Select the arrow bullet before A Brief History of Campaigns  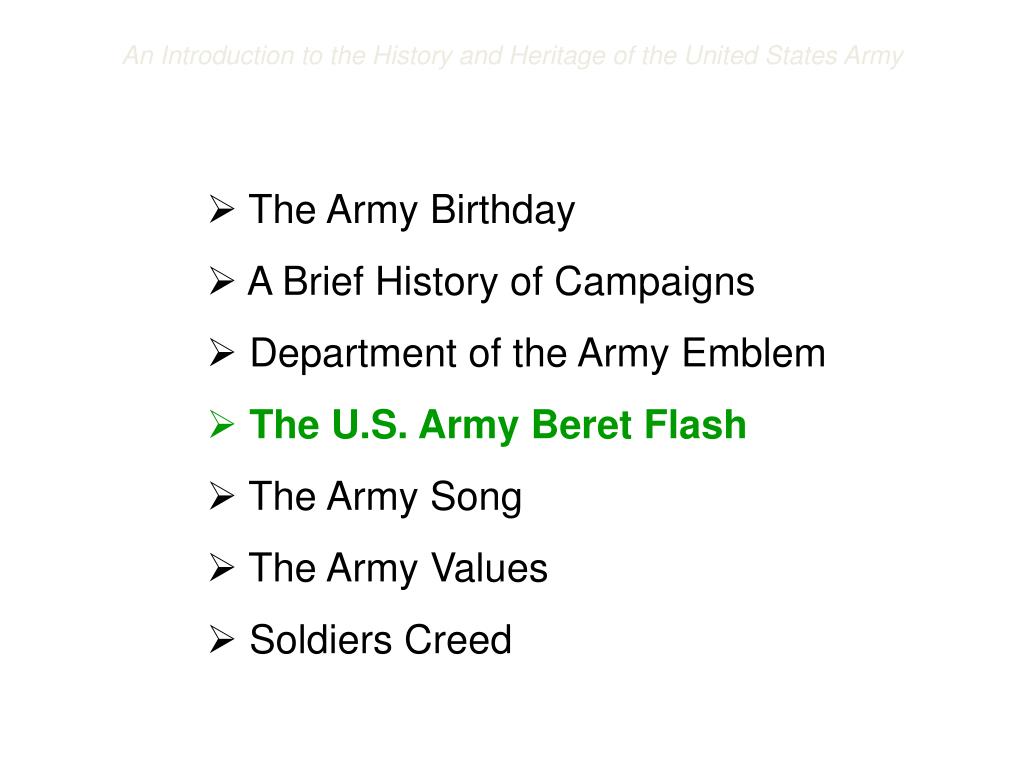click(x=222, y=281)
